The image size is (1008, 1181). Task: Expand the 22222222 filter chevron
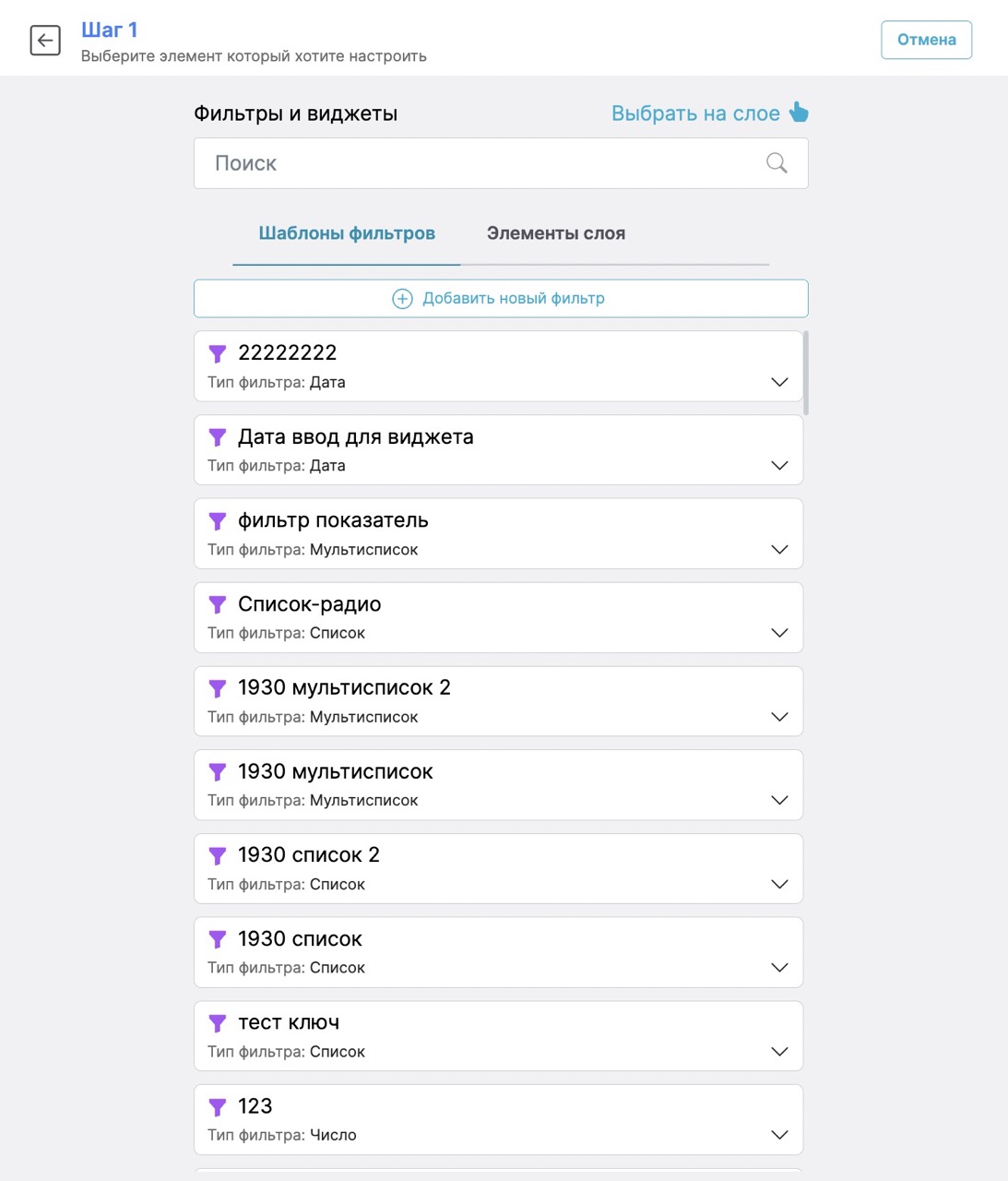[779, 382]
